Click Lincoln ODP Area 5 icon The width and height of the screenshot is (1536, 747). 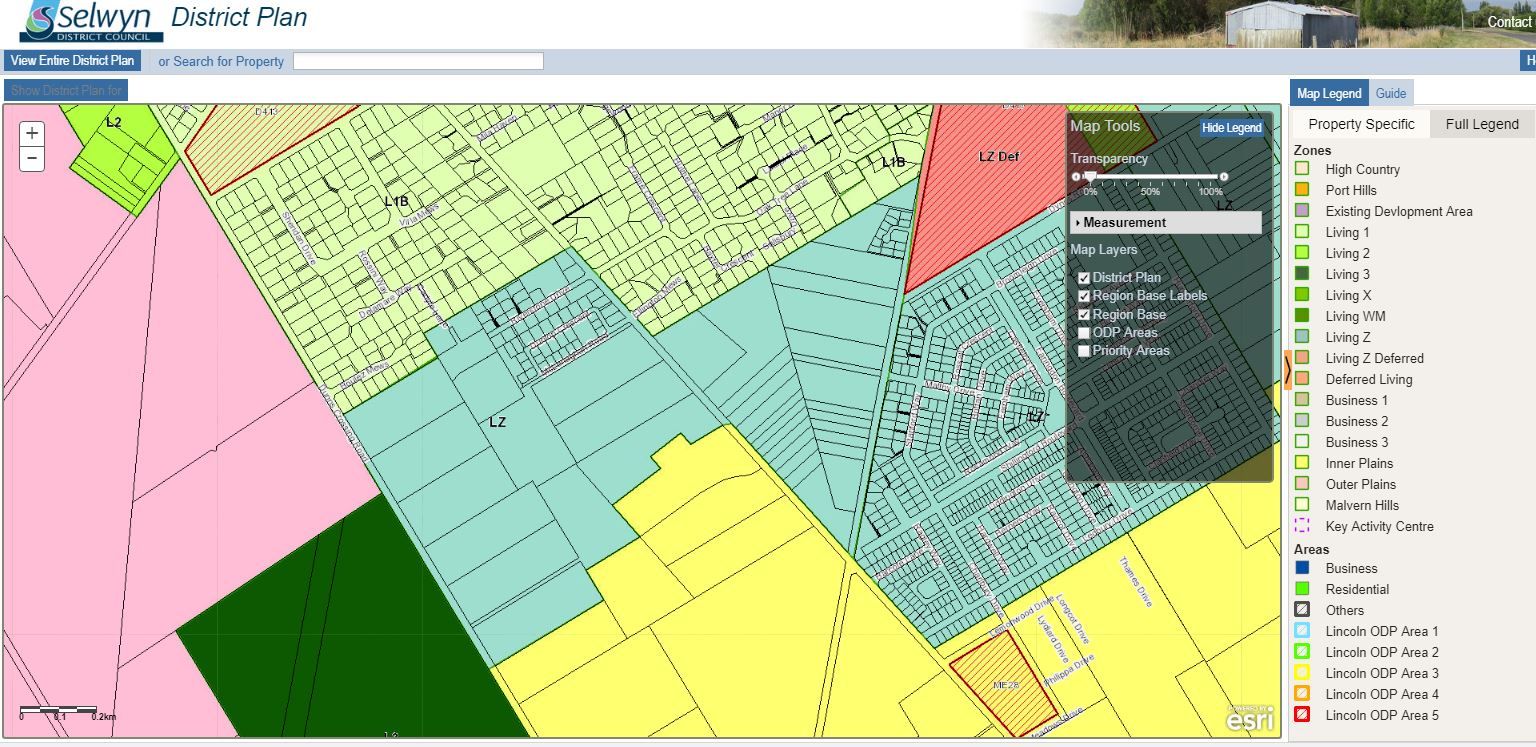click(x=1302, y=715)
